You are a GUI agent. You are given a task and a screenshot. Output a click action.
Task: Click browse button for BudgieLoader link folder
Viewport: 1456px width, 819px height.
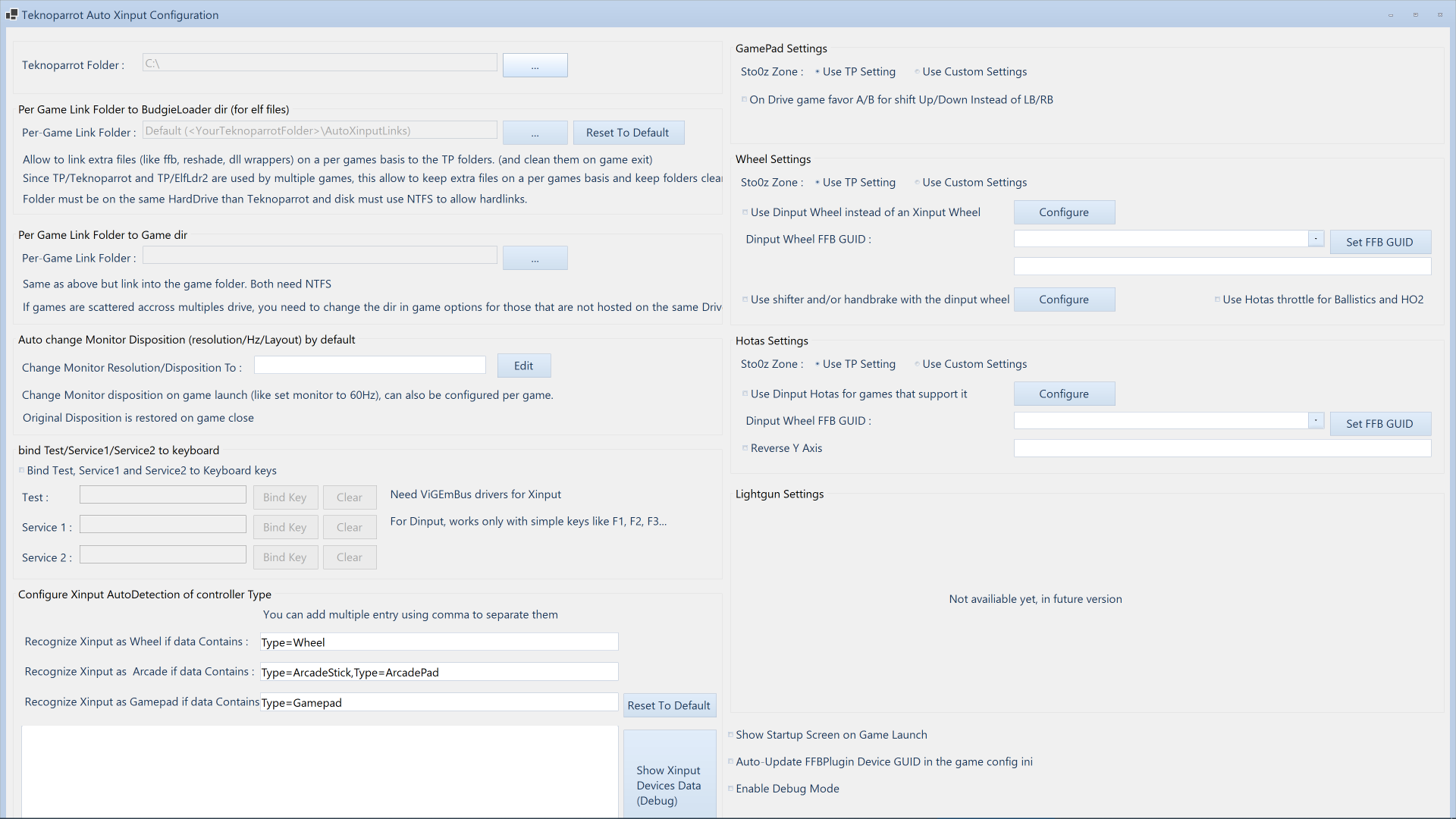(x=535, y=133)
